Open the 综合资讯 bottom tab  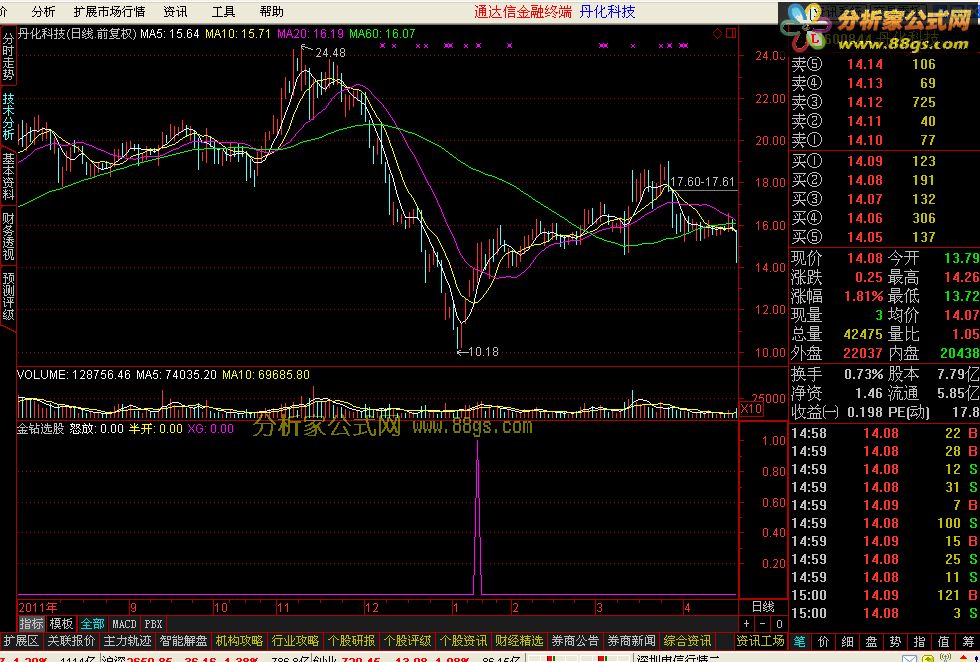688,641
